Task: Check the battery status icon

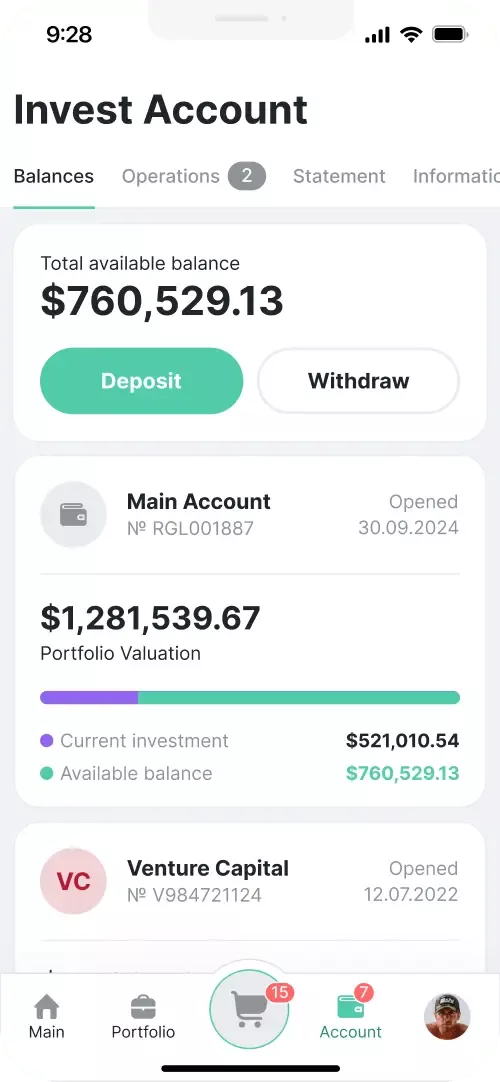Action: [x=450, y=34]
